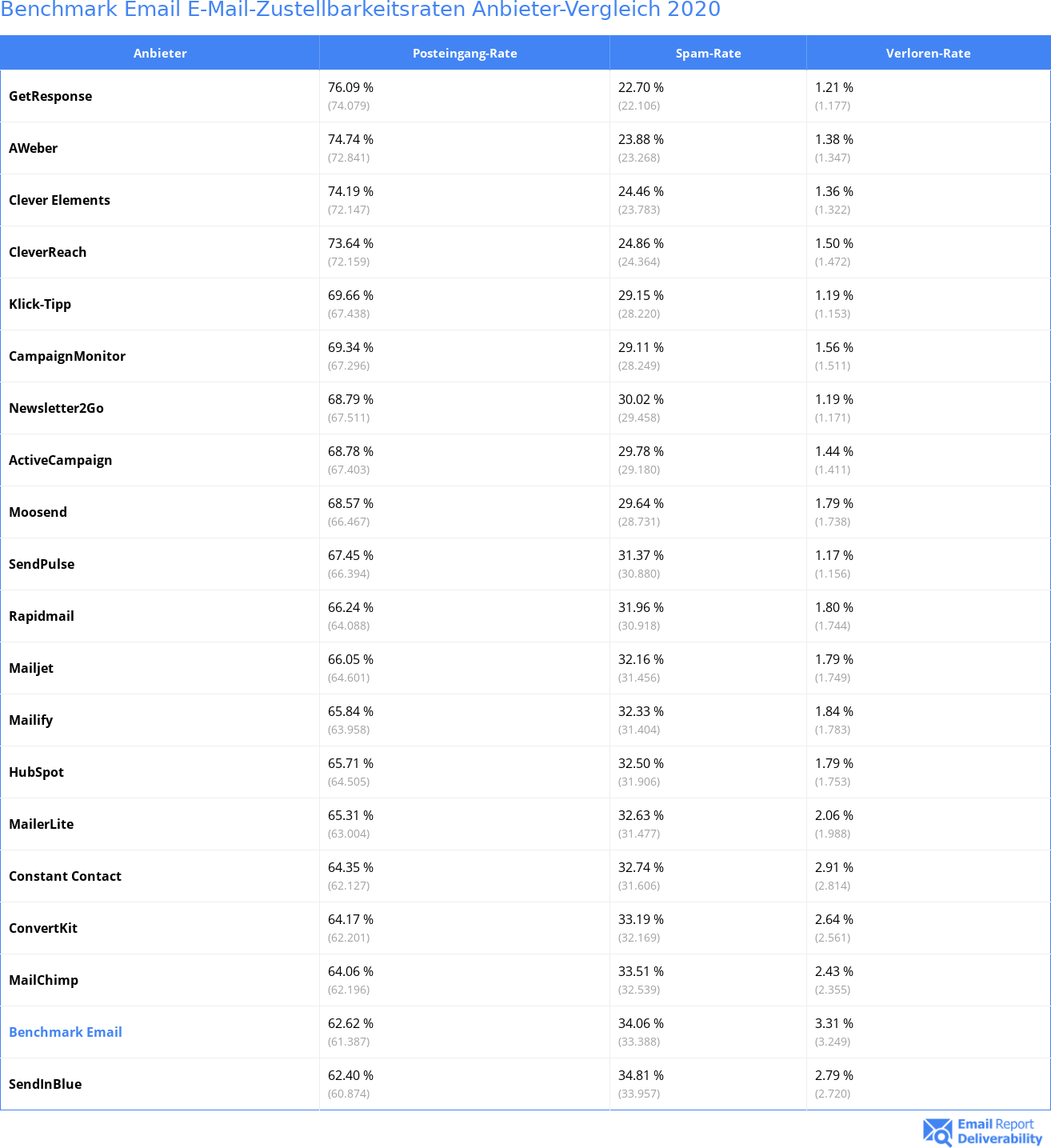Viewport: 1051px width, 1148px height.
Task: Select the Klick-Tipp row label
Action: click(40, 304)
